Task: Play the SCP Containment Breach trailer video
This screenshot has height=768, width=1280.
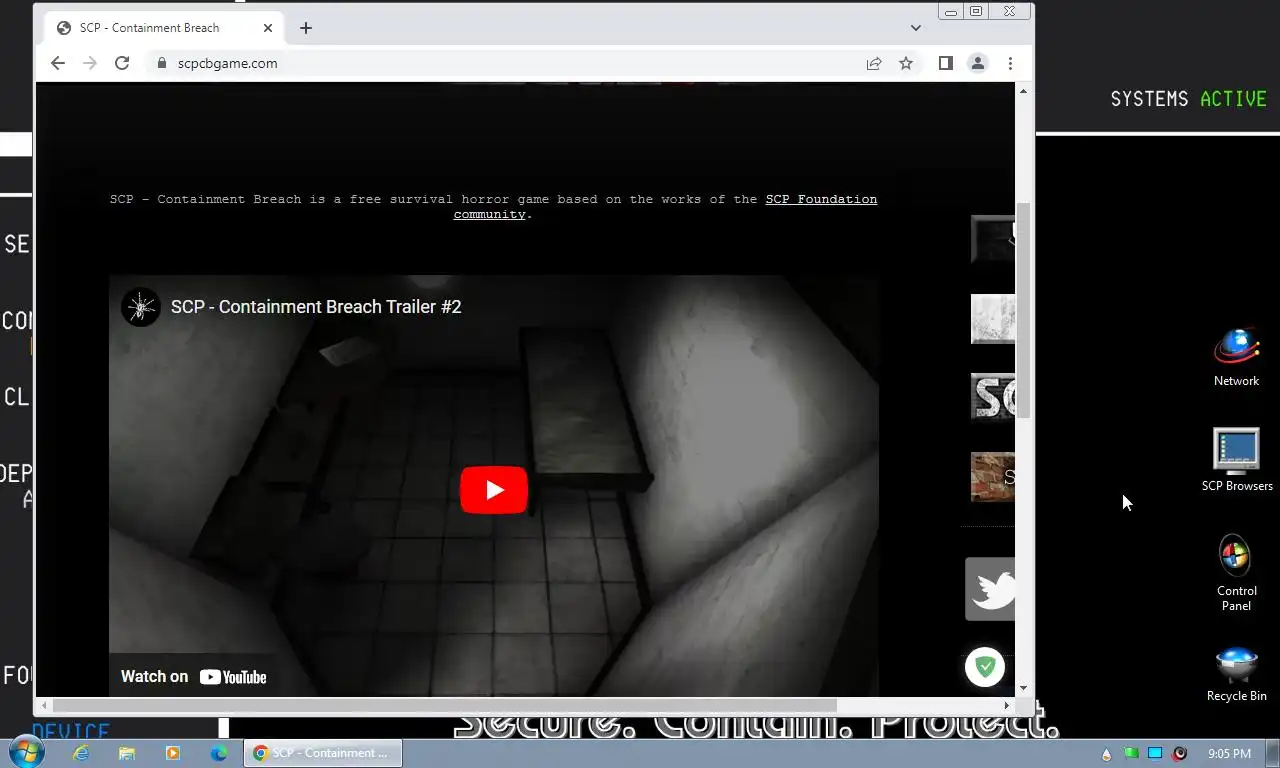Action: point(493,490)
